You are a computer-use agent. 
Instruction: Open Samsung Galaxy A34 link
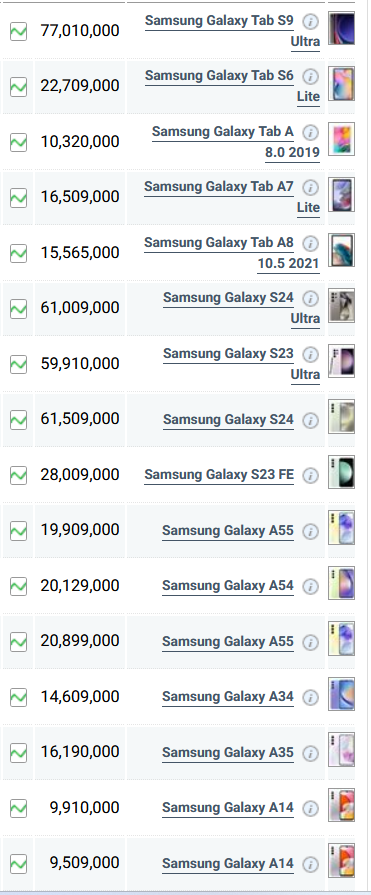tap(228, 697)
